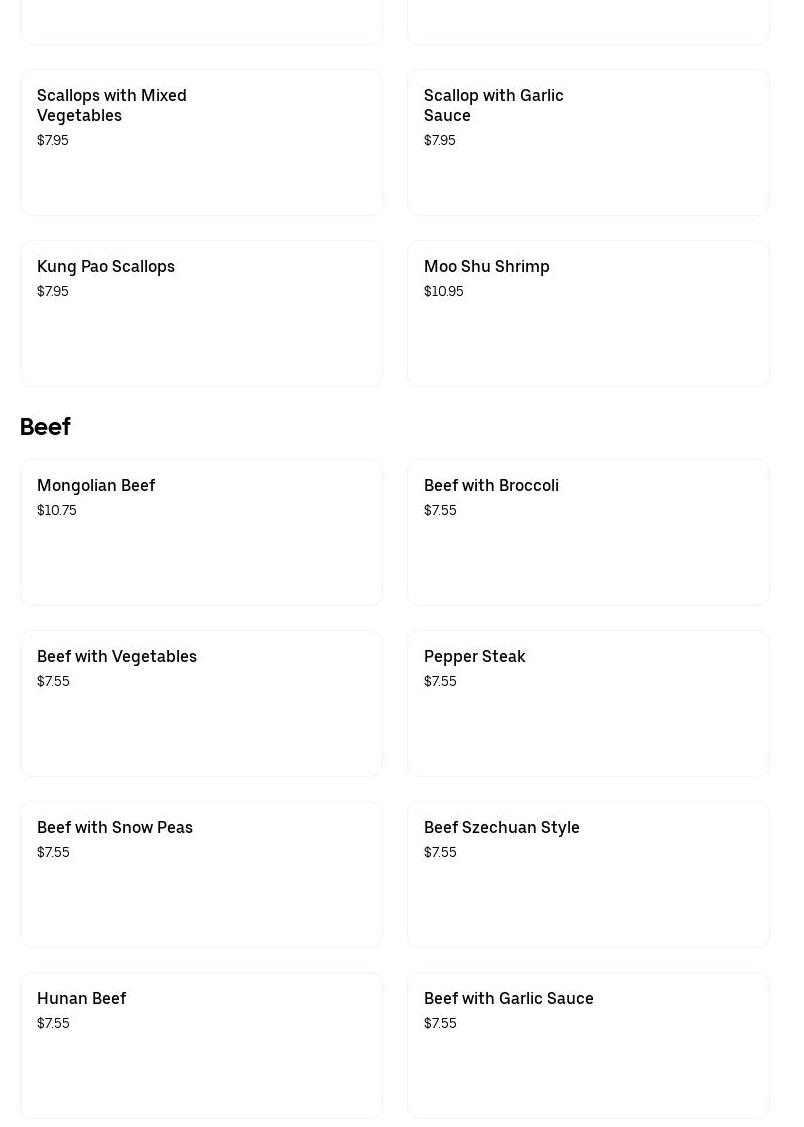The height and width of the screenshot is (1127, 804).
Task: Choose Beef Szechuan Style dish
Action: 588,875
